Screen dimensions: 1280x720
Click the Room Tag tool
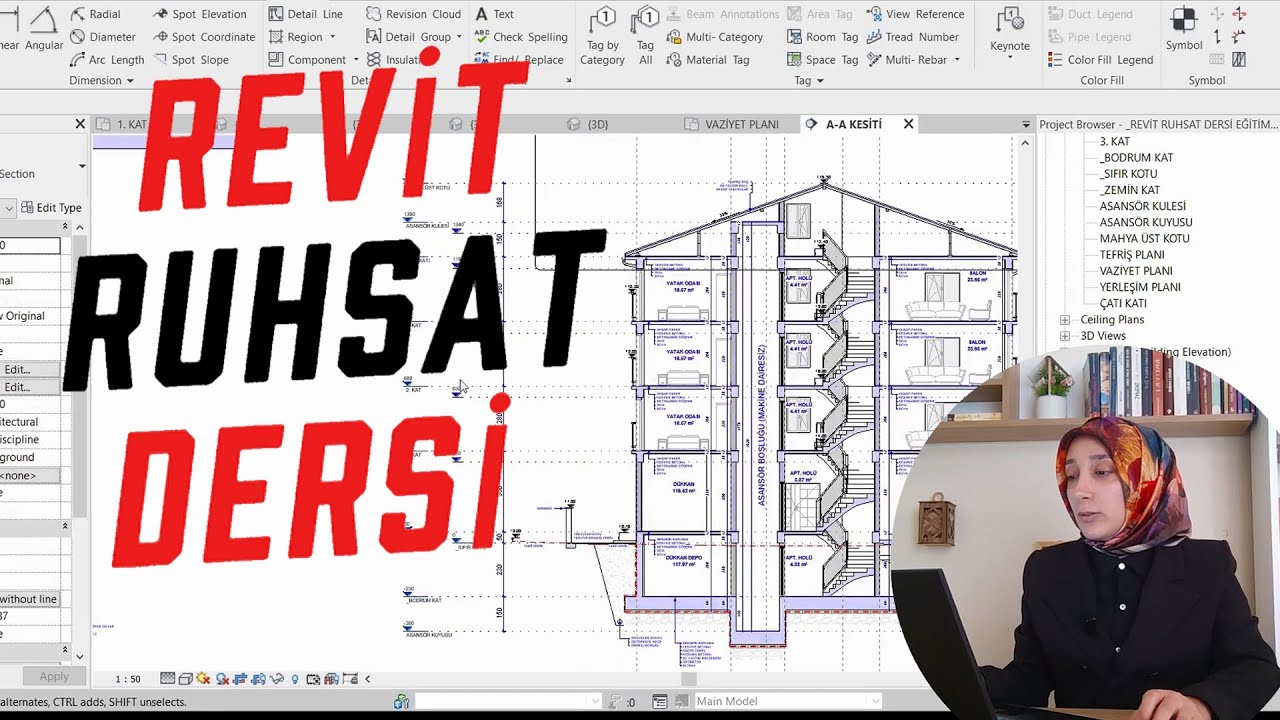[823, 37]
